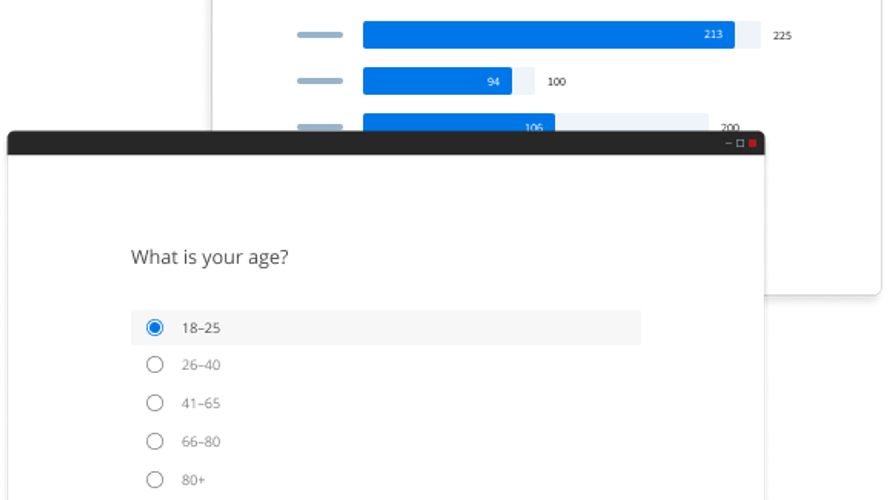Click the blue bar showing 94
The height and width of the screenshot is (500, 888).
[x=437, y=82]
